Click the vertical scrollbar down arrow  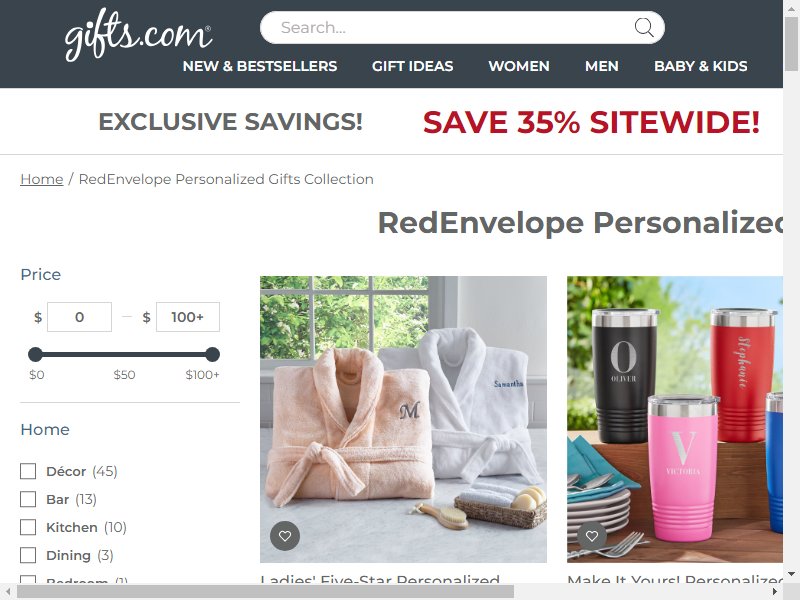tap(791, 574)
